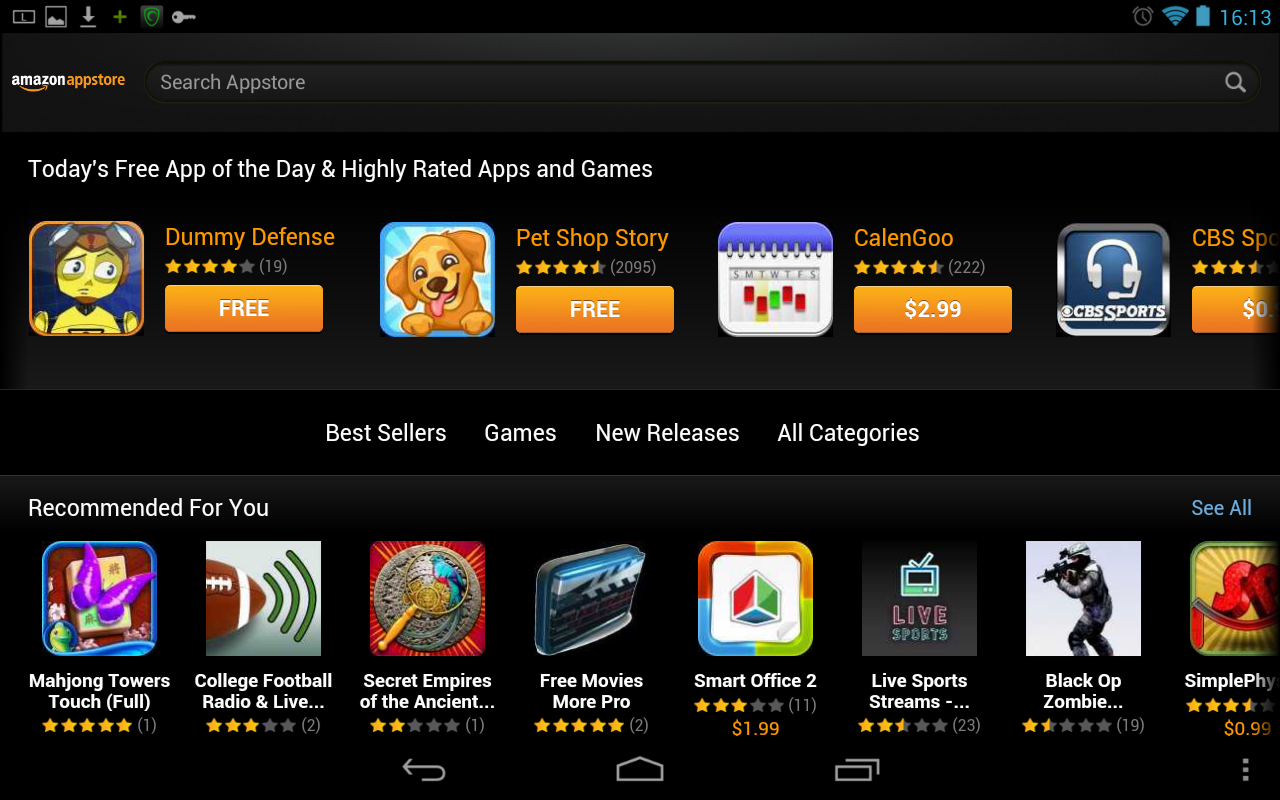This screenshot has height=800, width=1280.
Task: Click See All recommended apps
Action: pos(1221,508)
